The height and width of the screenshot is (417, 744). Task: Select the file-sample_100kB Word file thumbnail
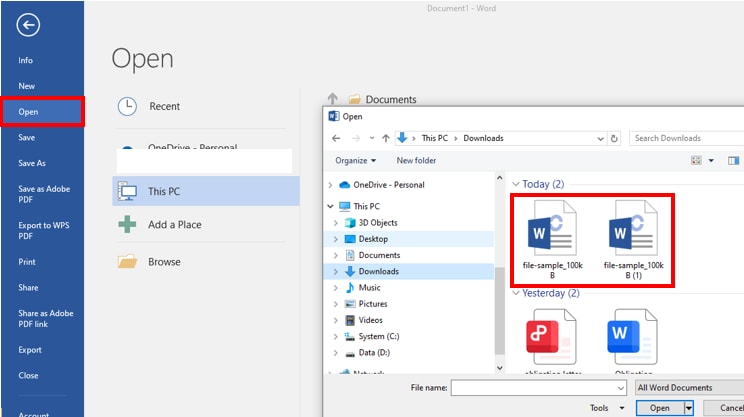tap(552, 240)
